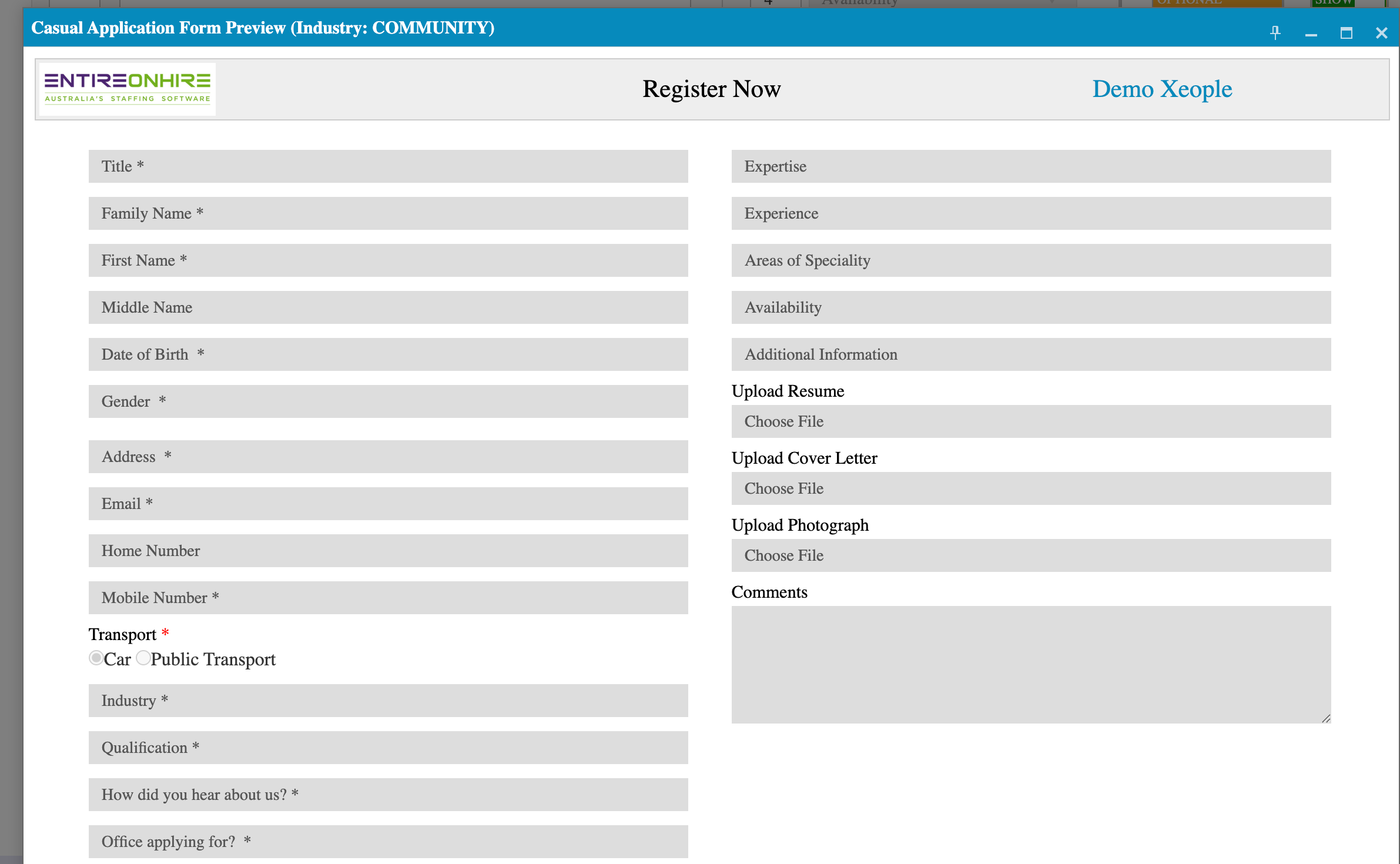Click the Transport label

122,634
